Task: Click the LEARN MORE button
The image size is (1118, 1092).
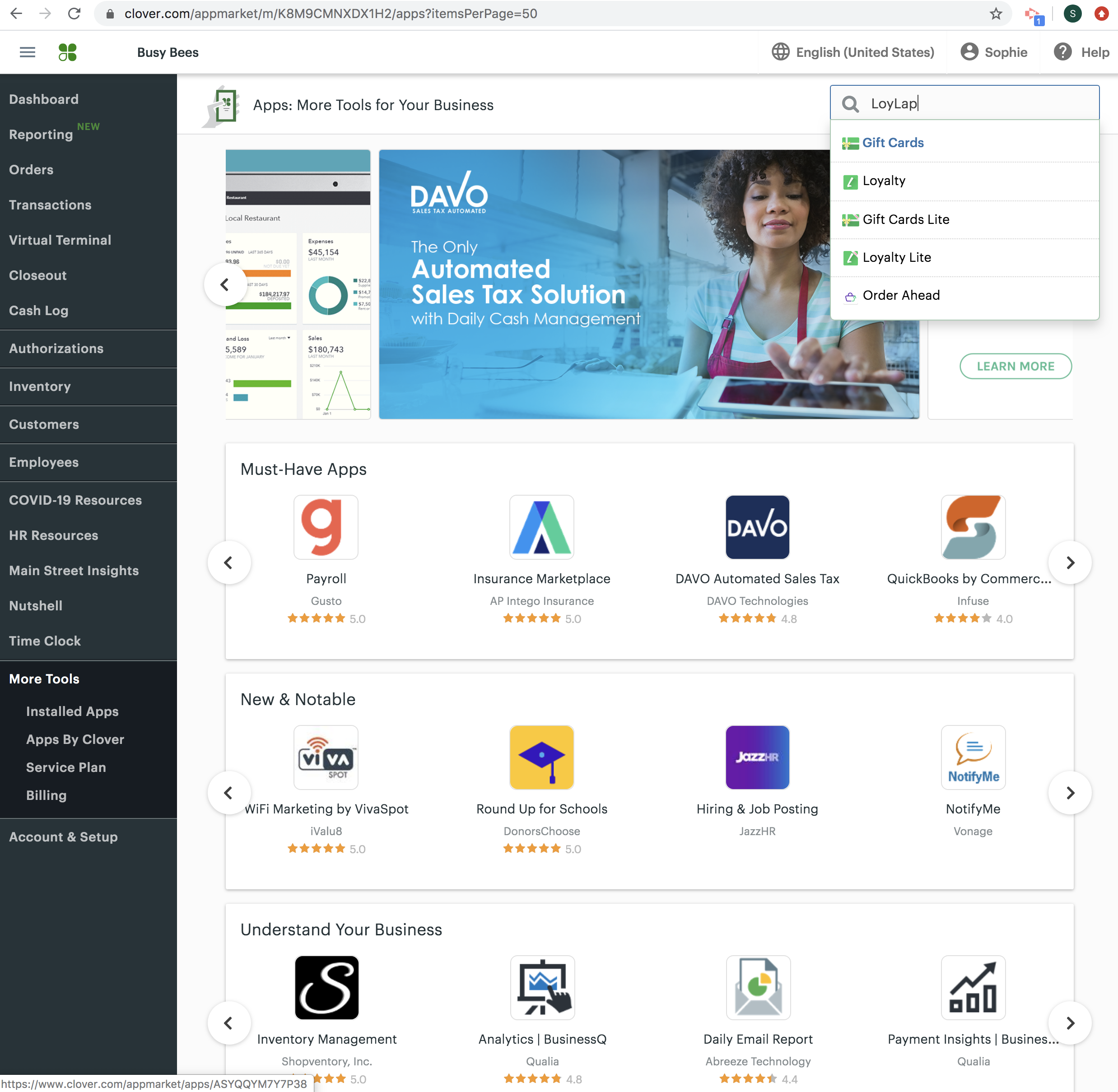Action: point(1016,366)
